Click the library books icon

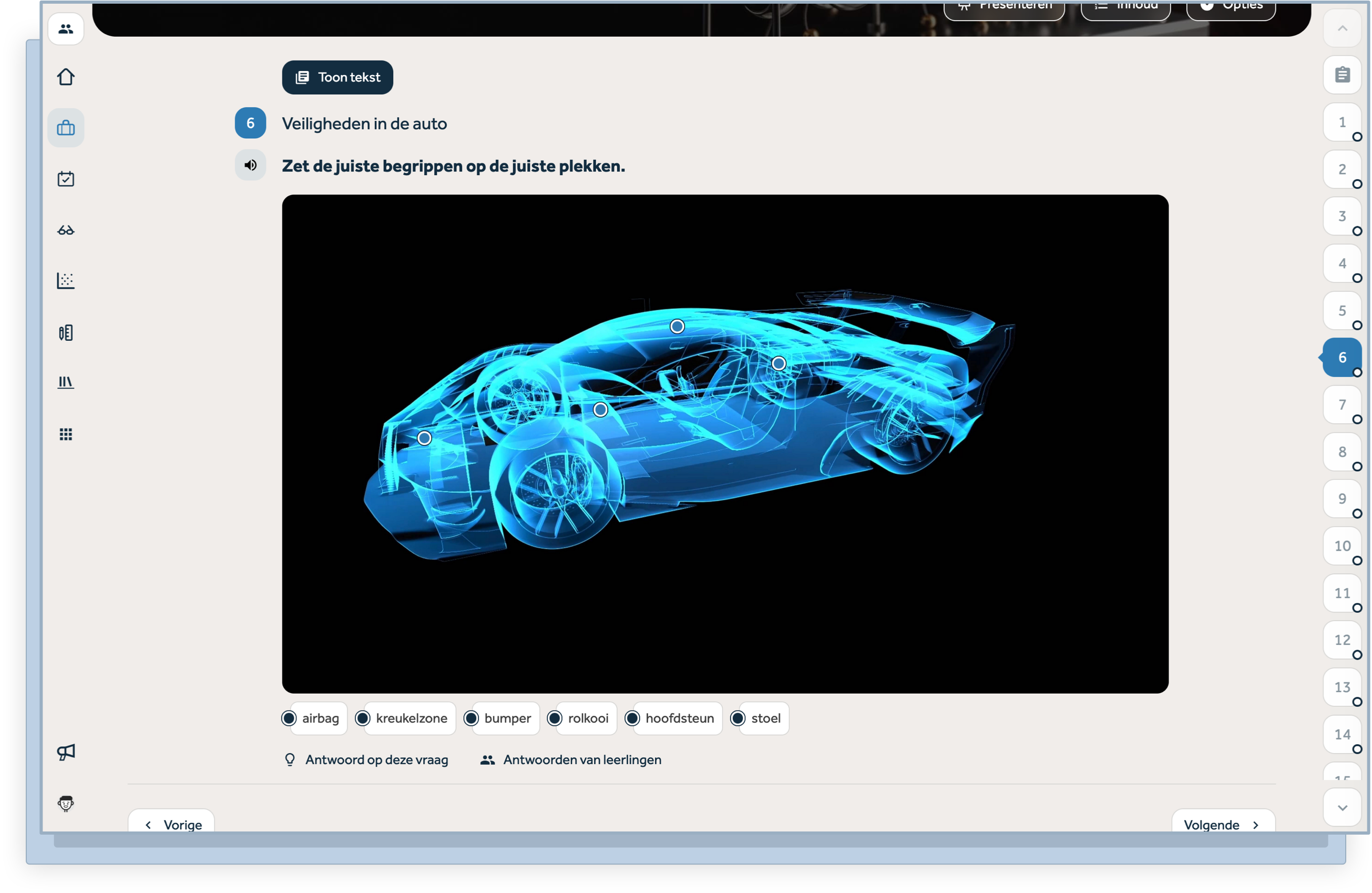pyautogui.click(x=66, y=382)
